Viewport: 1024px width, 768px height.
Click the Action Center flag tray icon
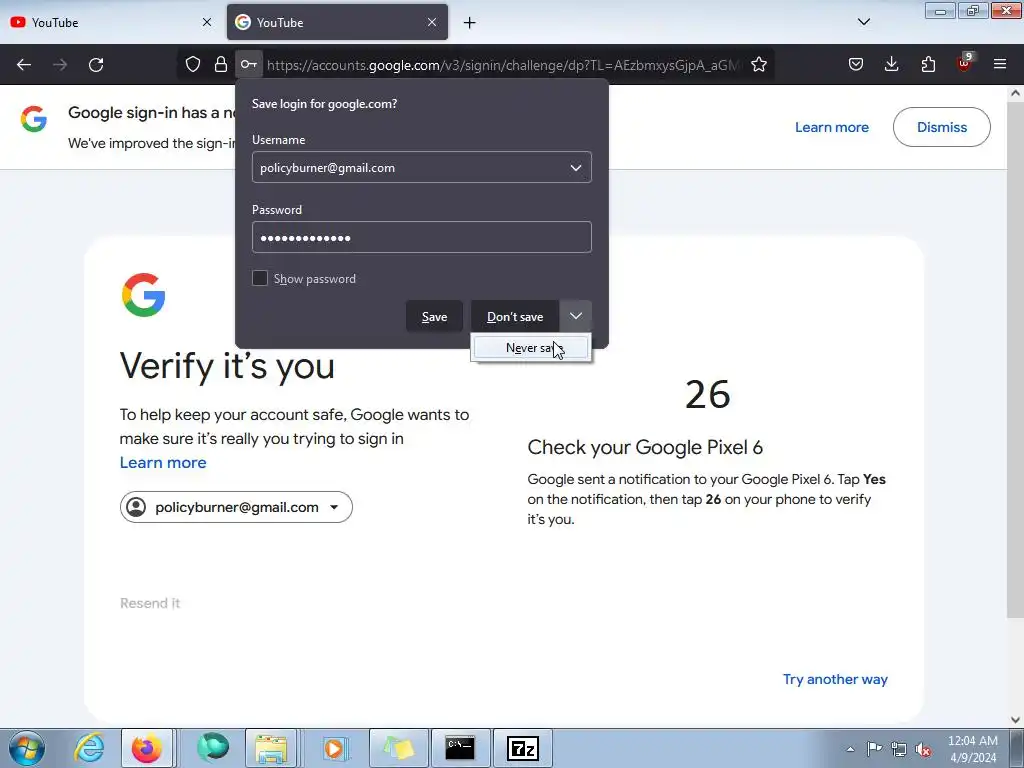point(874,748)
